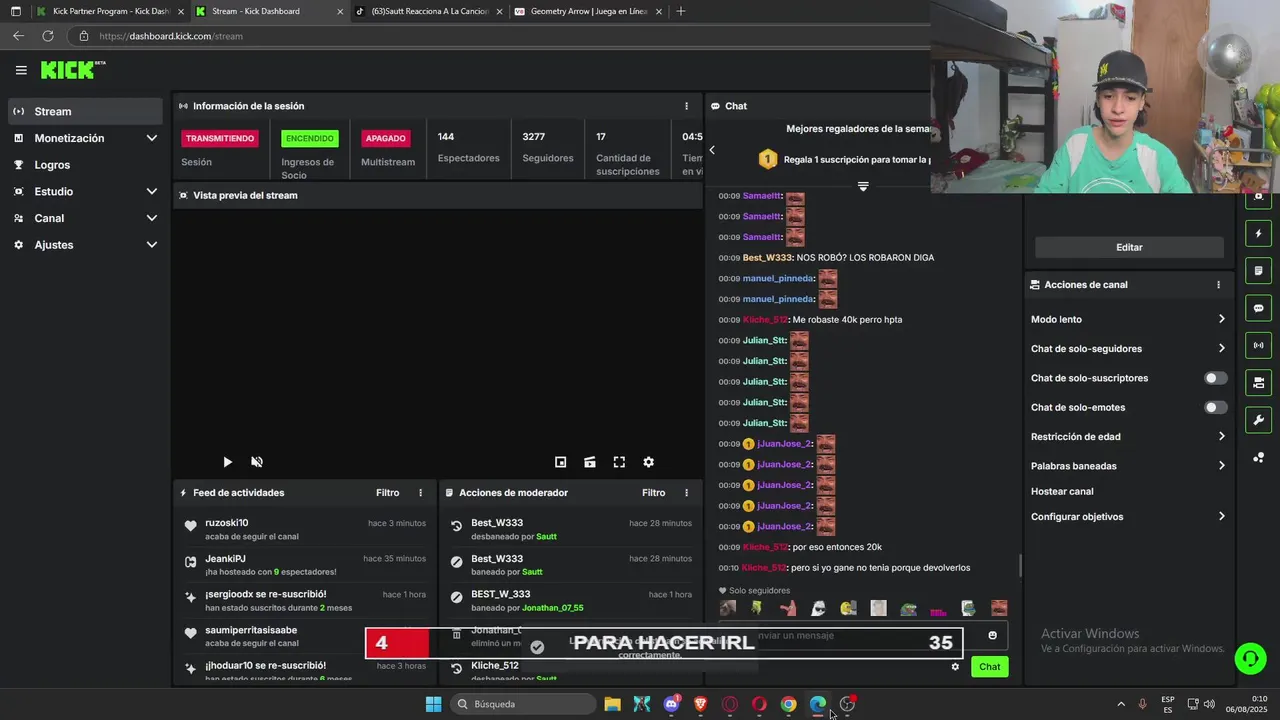Open Restricción de edad options
Image resolution: width=1280 pixels, height=720 pixels.
coord(1128,437)
